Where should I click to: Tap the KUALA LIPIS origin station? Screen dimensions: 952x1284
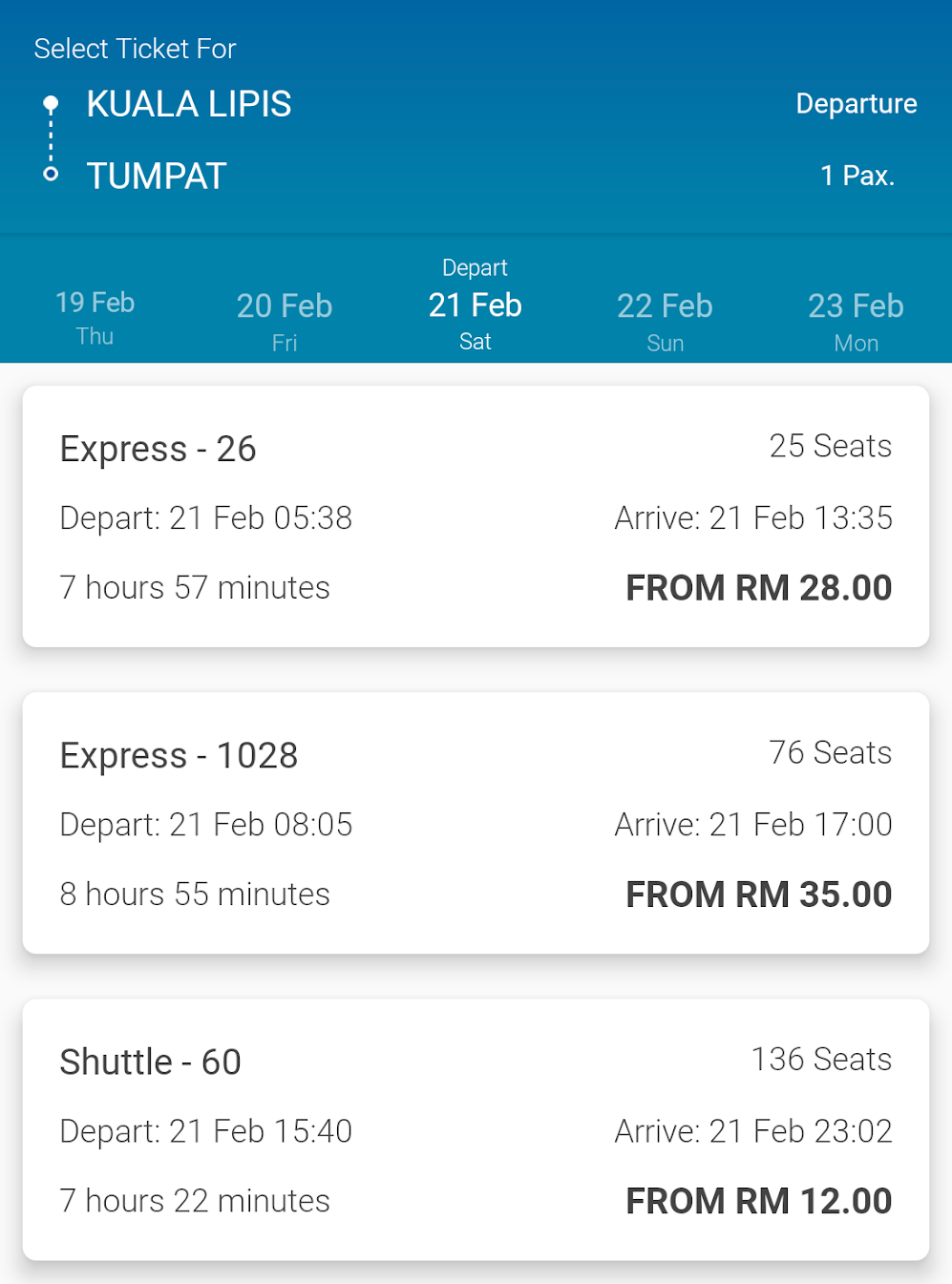189,104
